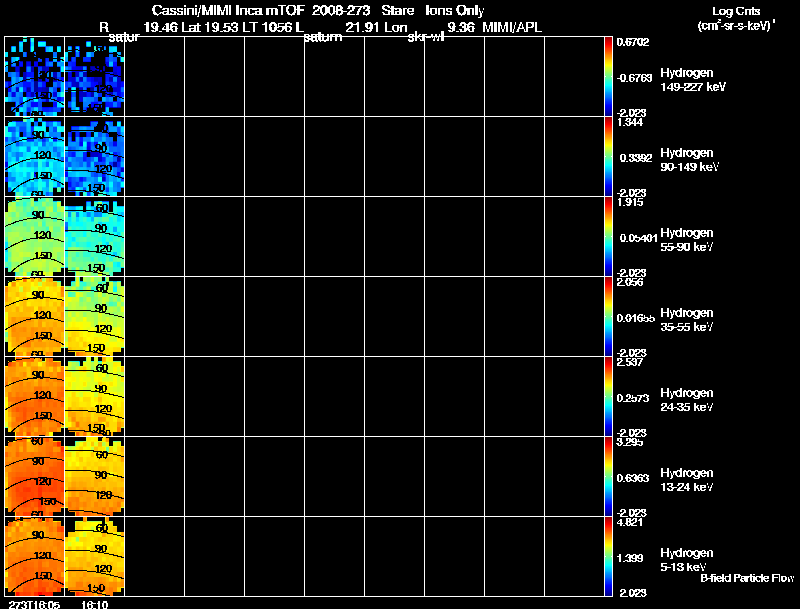This screenshot has height=609, width=800.
Task: Click the '2.537' colorbar maximum value
Action: coord(630,363)
